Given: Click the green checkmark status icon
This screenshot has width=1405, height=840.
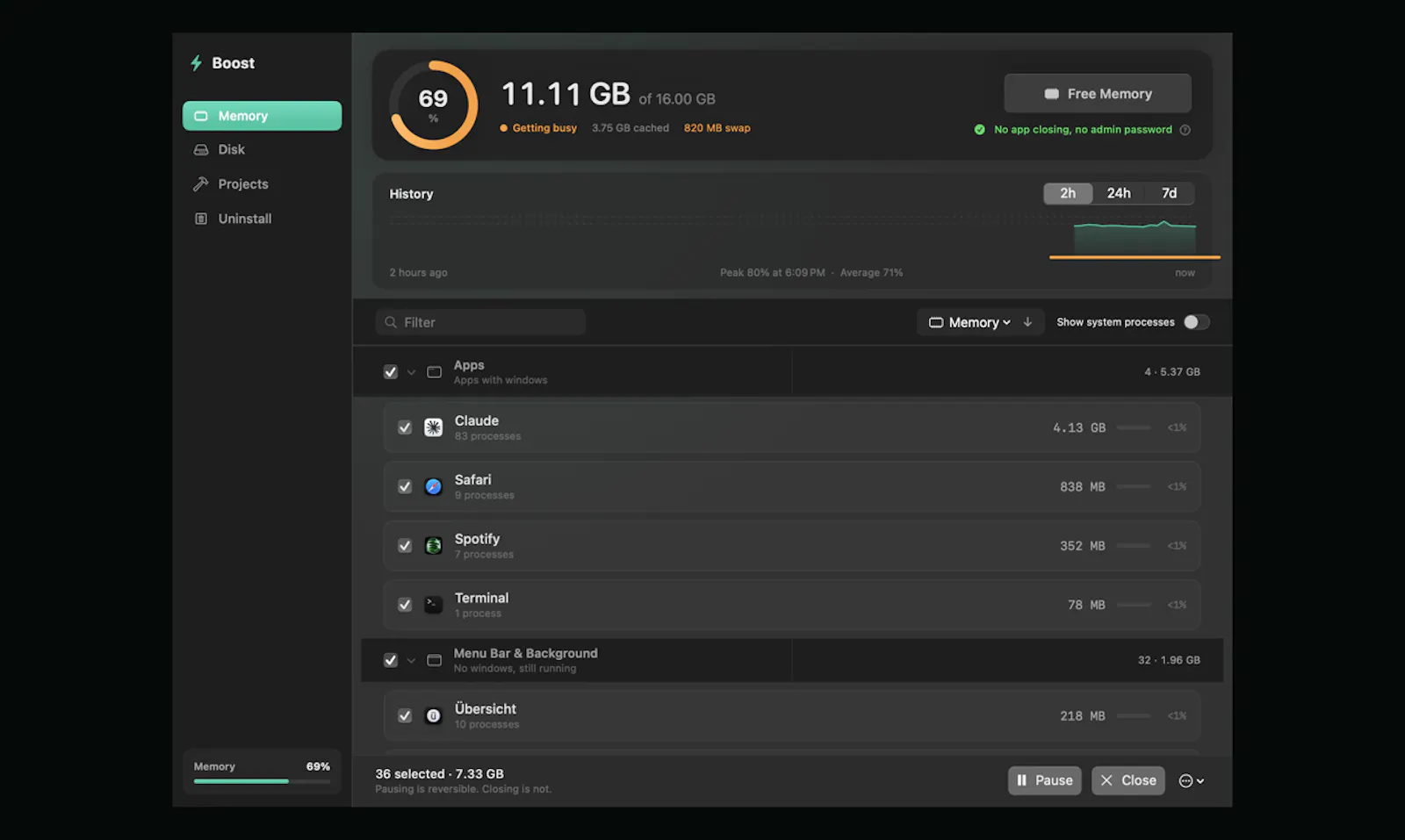Looking at the screenshot, I should [980, 130].
